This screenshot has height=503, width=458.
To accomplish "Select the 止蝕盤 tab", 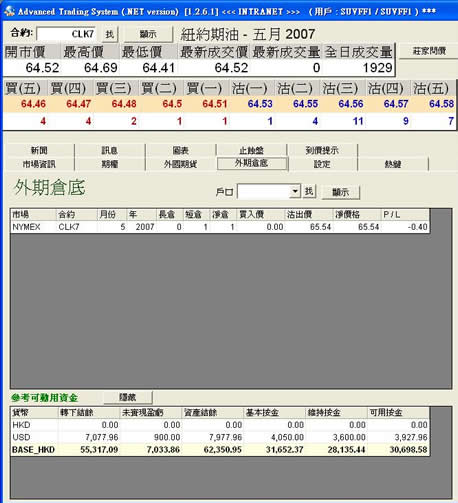I will (x=251, y=150).
